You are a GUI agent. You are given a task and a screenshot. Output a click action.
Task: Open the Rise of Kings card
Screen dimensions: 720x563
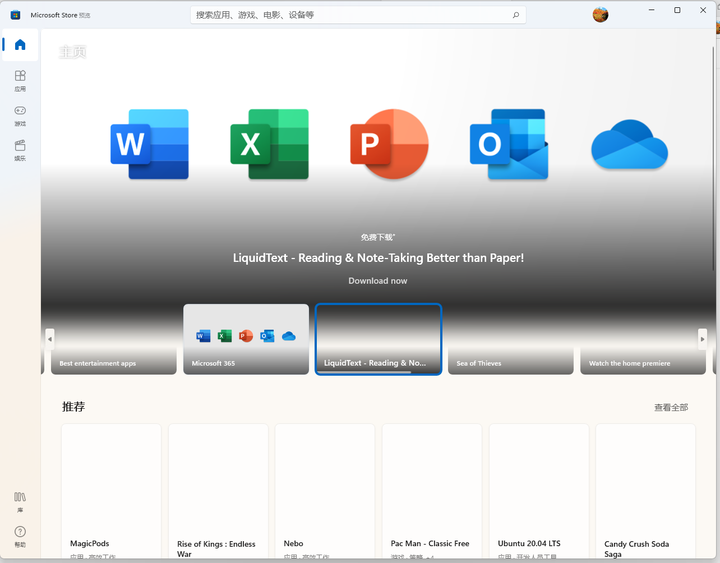click(219, 491)
